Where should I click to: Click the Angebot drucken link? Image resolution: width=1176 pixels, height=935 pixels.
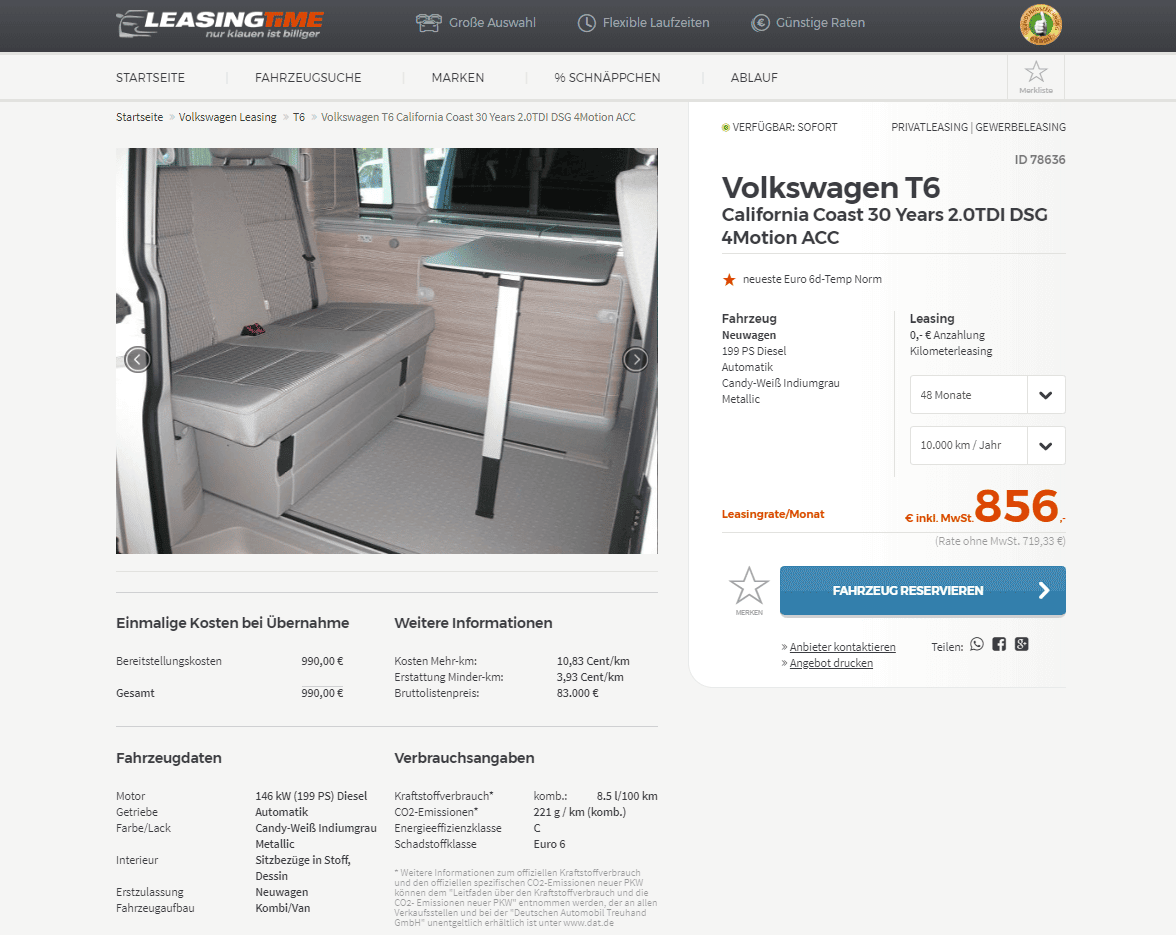831,663
